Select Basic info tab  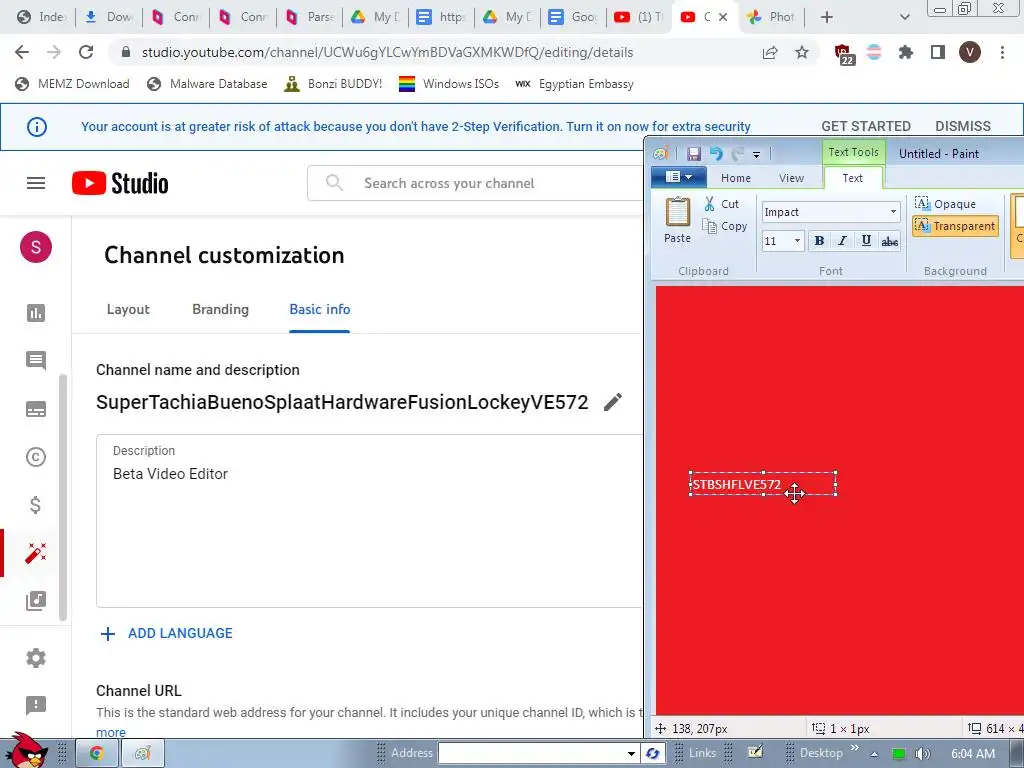click(x=319, y=310)
